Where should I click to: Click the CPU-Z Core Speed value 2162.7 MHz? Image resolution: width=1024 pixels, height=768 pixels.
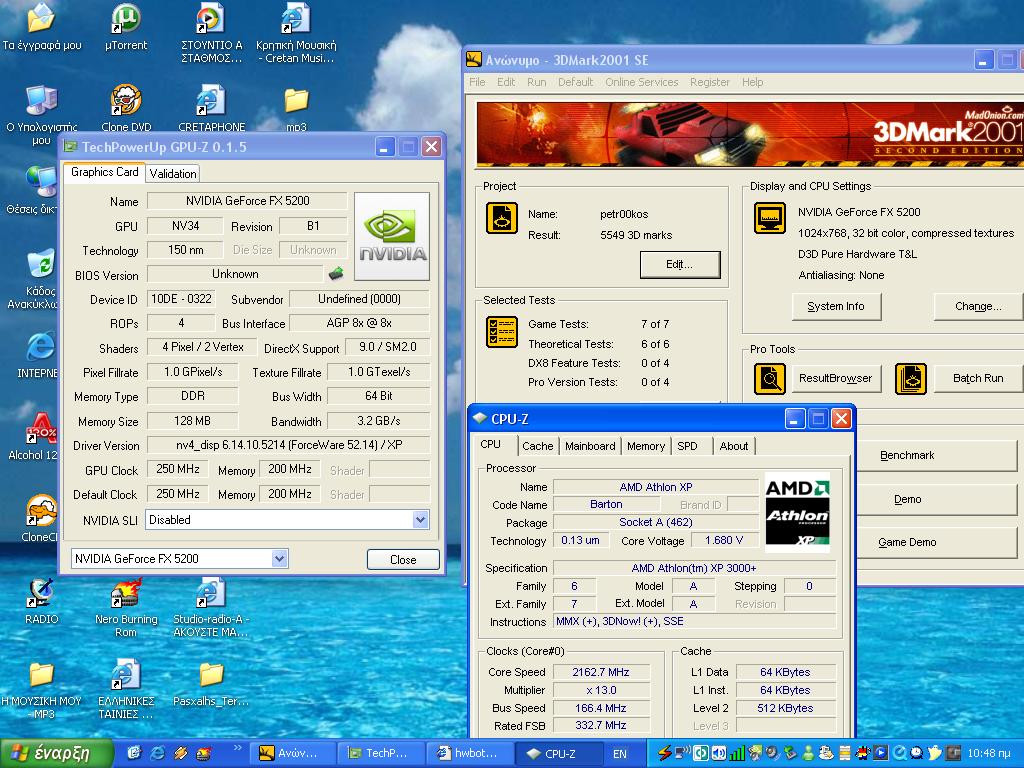[x=601, y=672]
